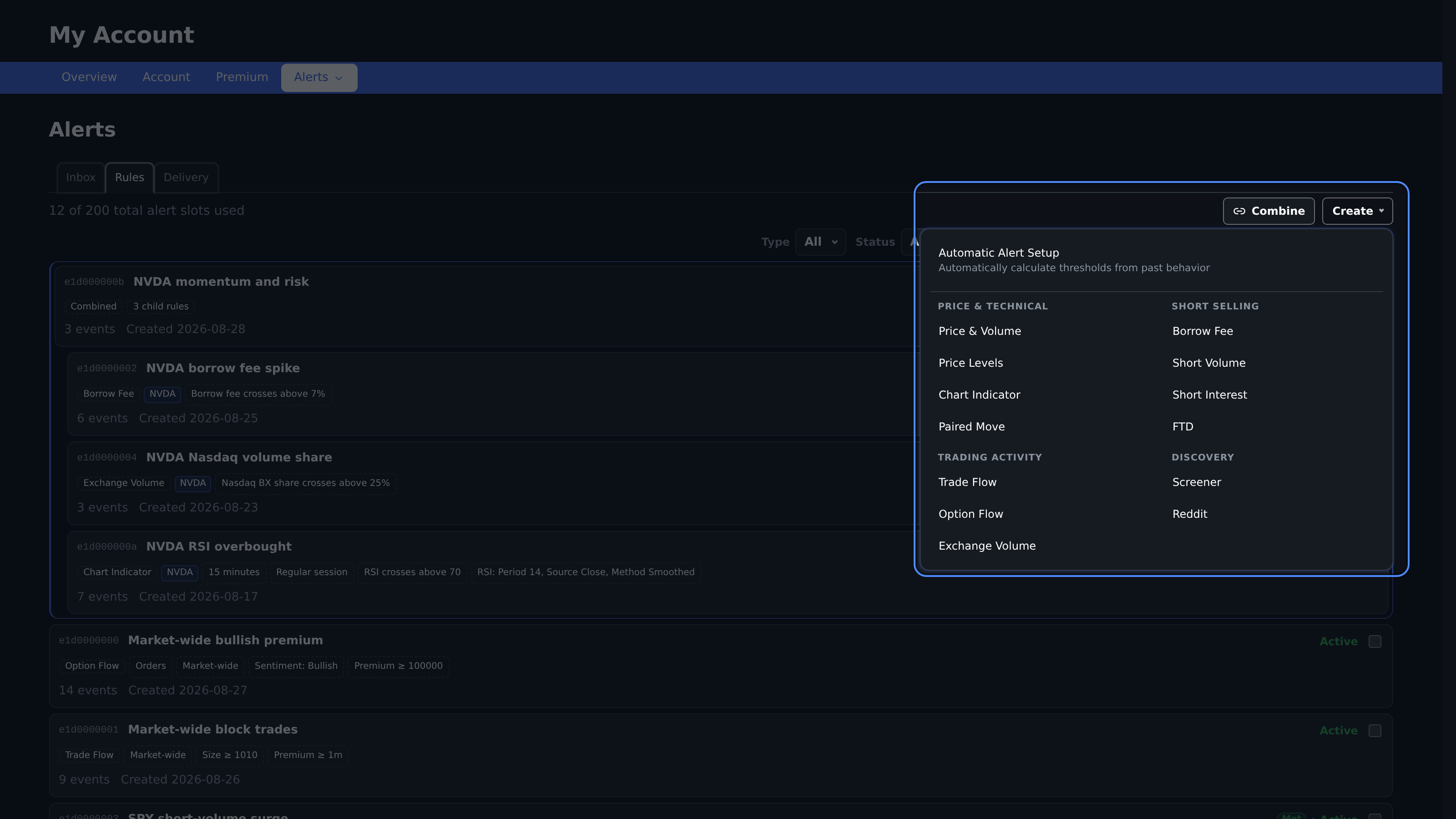Open the Account nav item
This screenshot has width=1456, height=819.
click(x=166, y=77)
